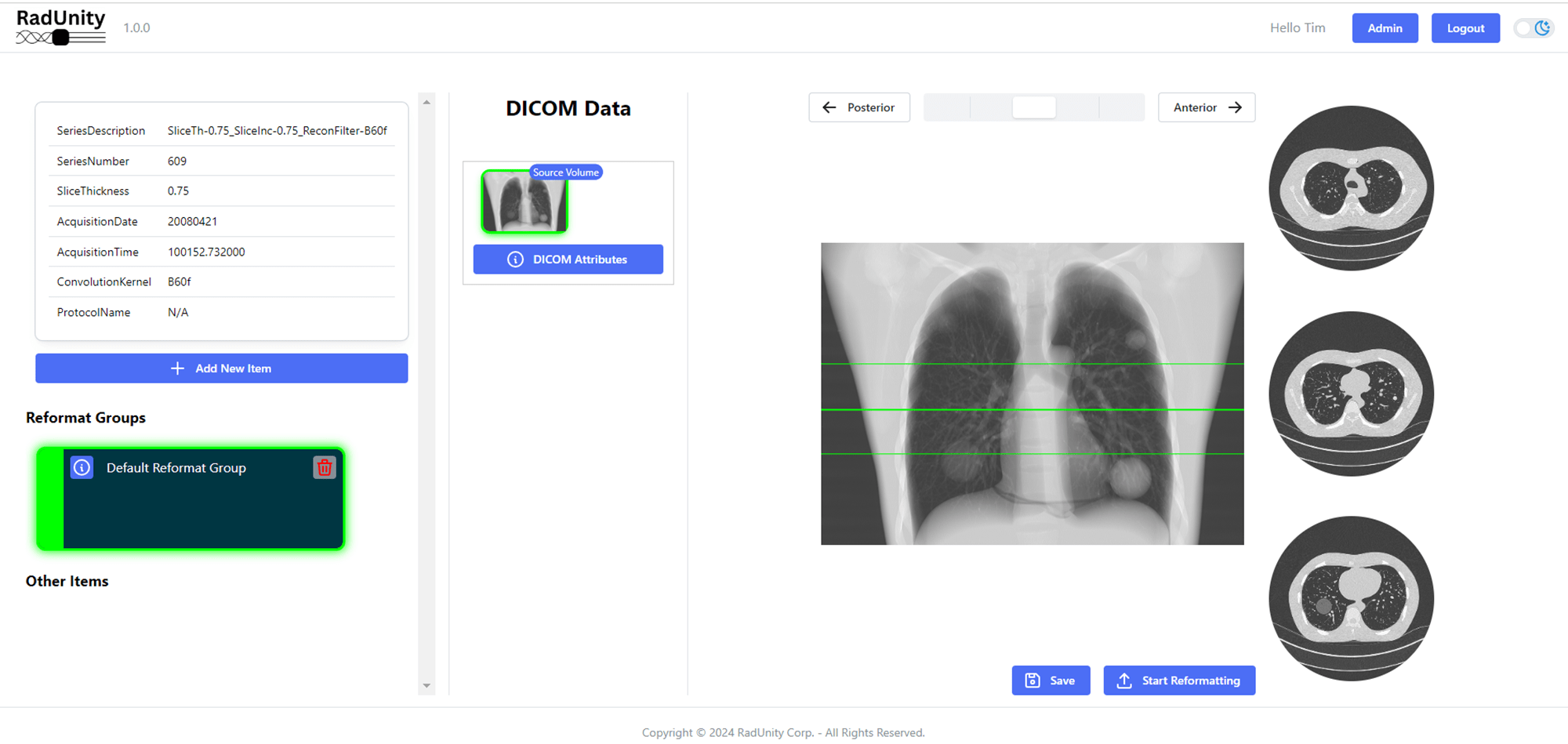Screen dimensions: 1568x744
Task: Move slice toward Posterior
Action: point(858,107)
